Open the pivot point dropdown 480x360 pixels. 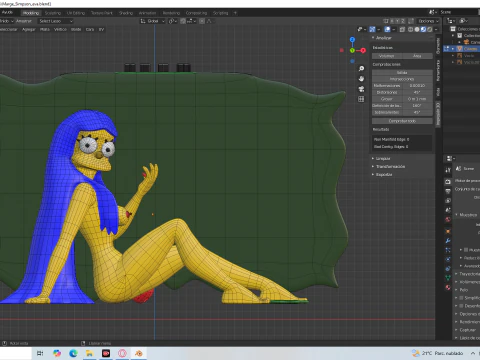click(172, 21)
